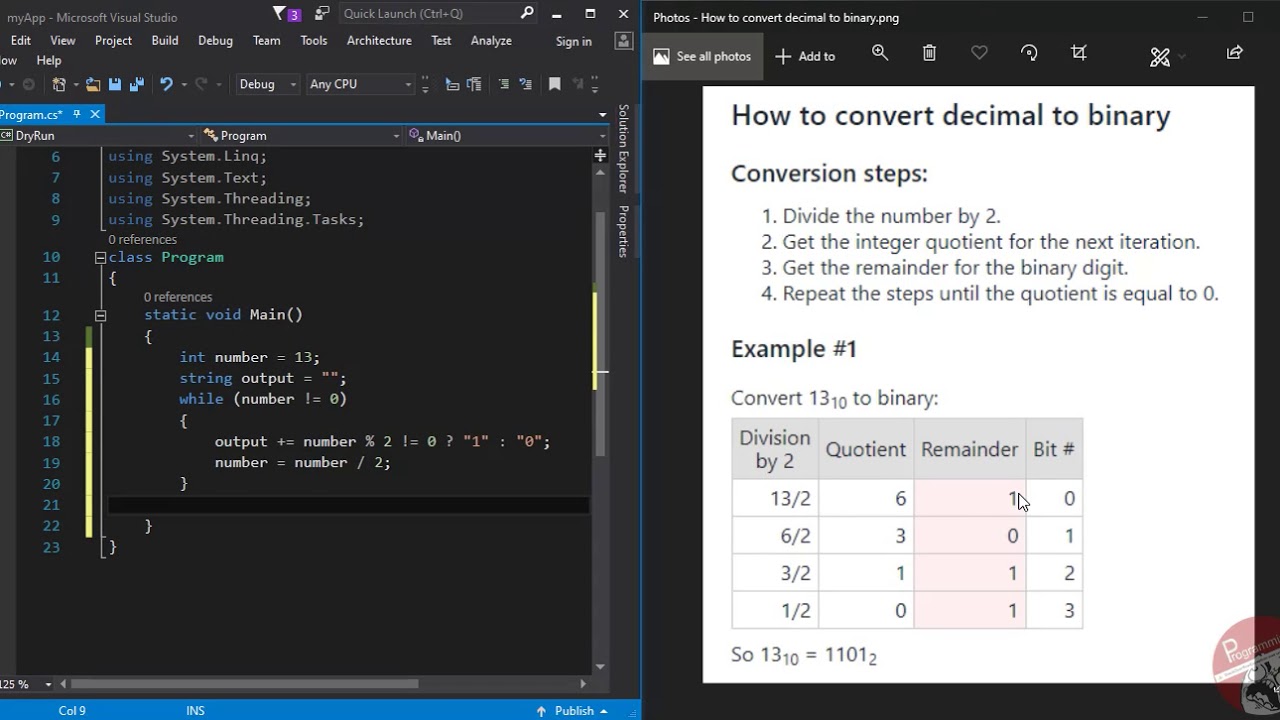Open the Program type navigation dropdown

[x=301, y=135]
